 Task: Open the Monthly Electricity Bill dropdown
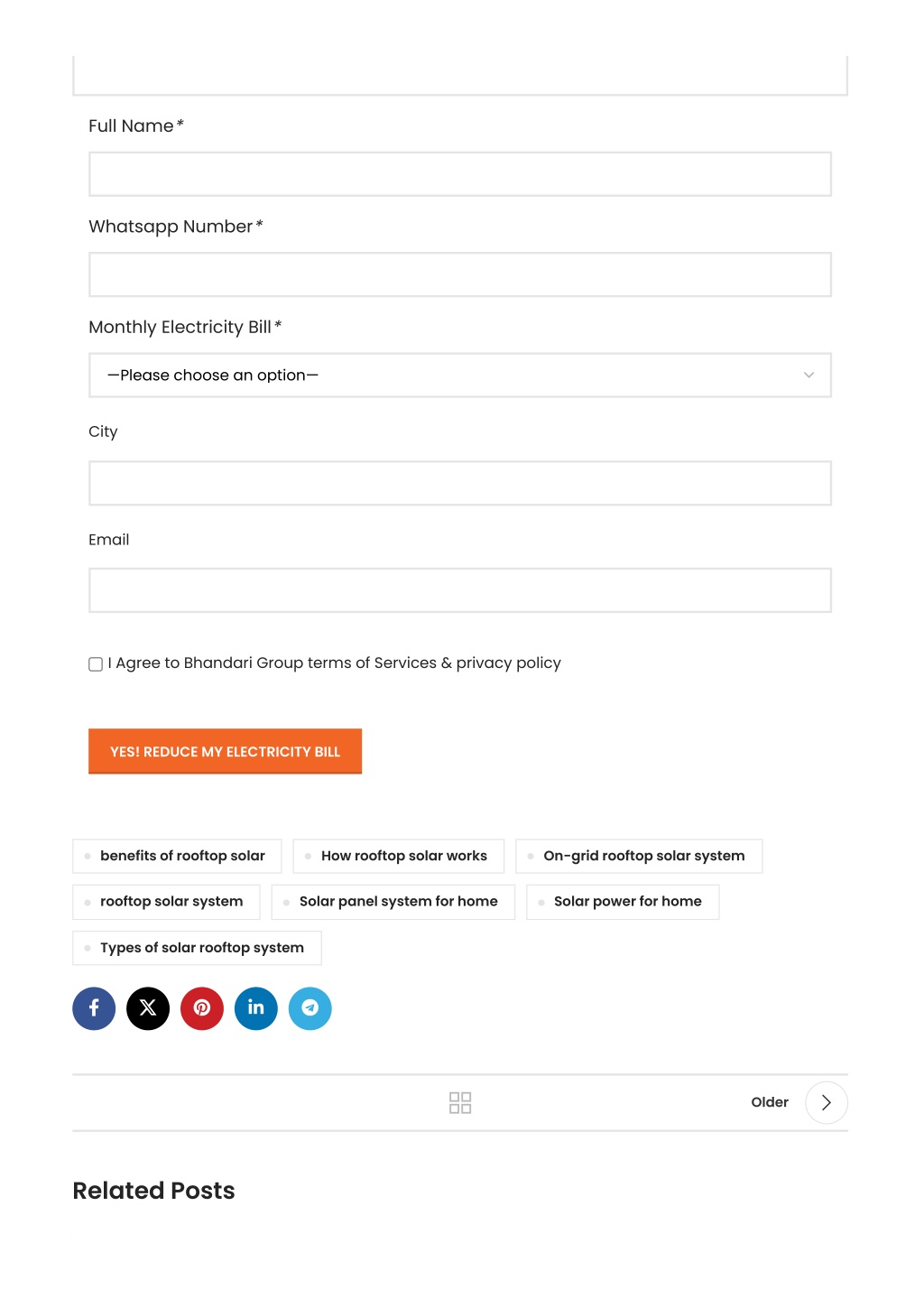[x=459, y=375]
